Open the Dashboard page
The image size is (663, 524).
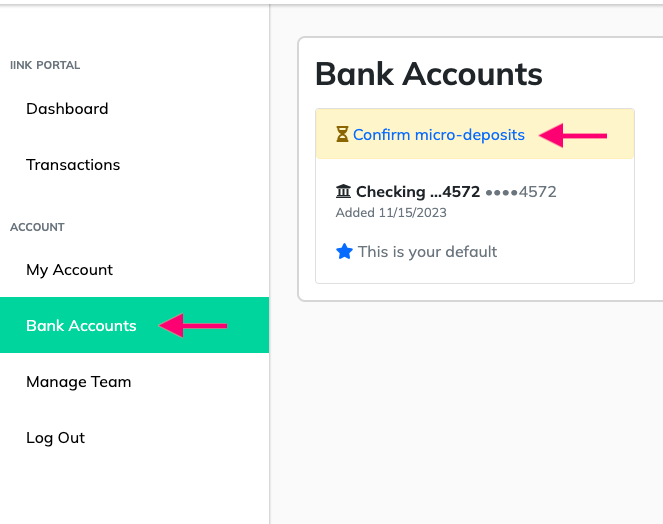click(x=67, y=109)
